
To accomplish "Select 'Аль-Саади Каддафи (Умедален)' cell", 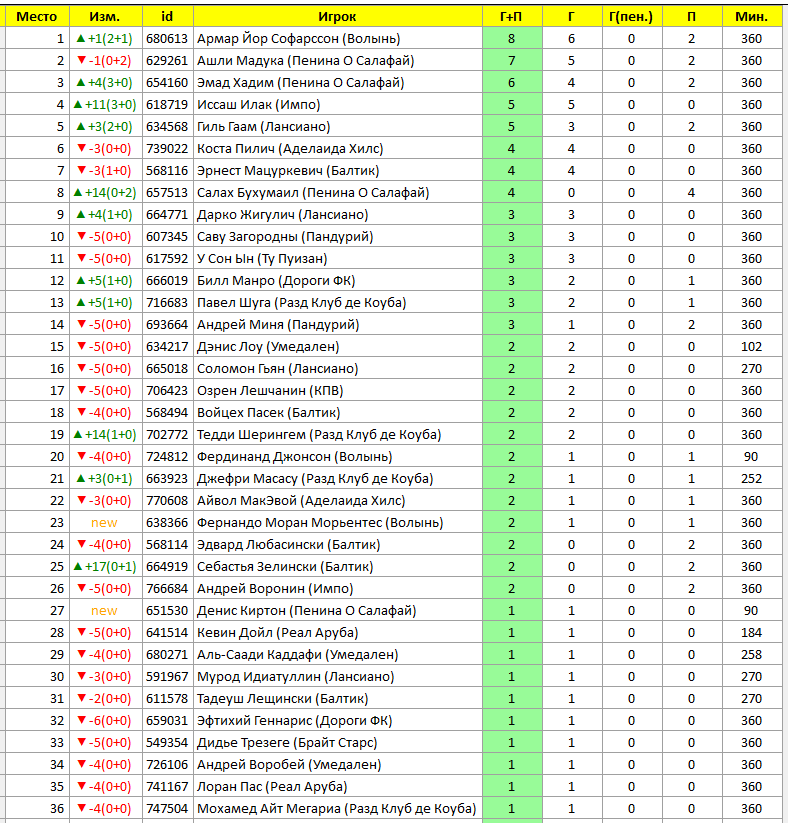I will 338,655.
